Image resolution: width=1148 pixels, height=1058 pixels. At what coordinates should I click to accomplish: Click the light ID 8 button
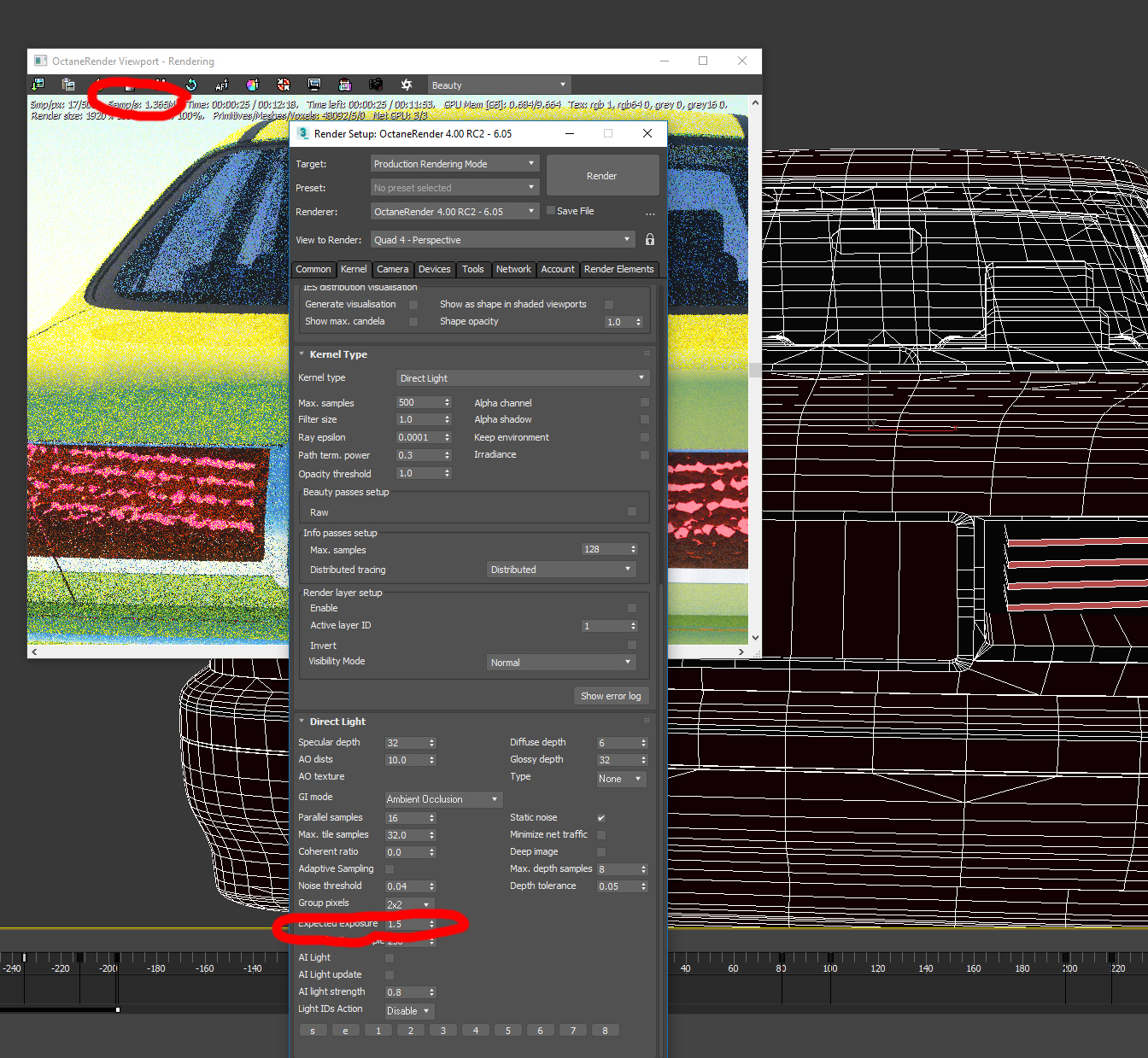(605, 1031)
